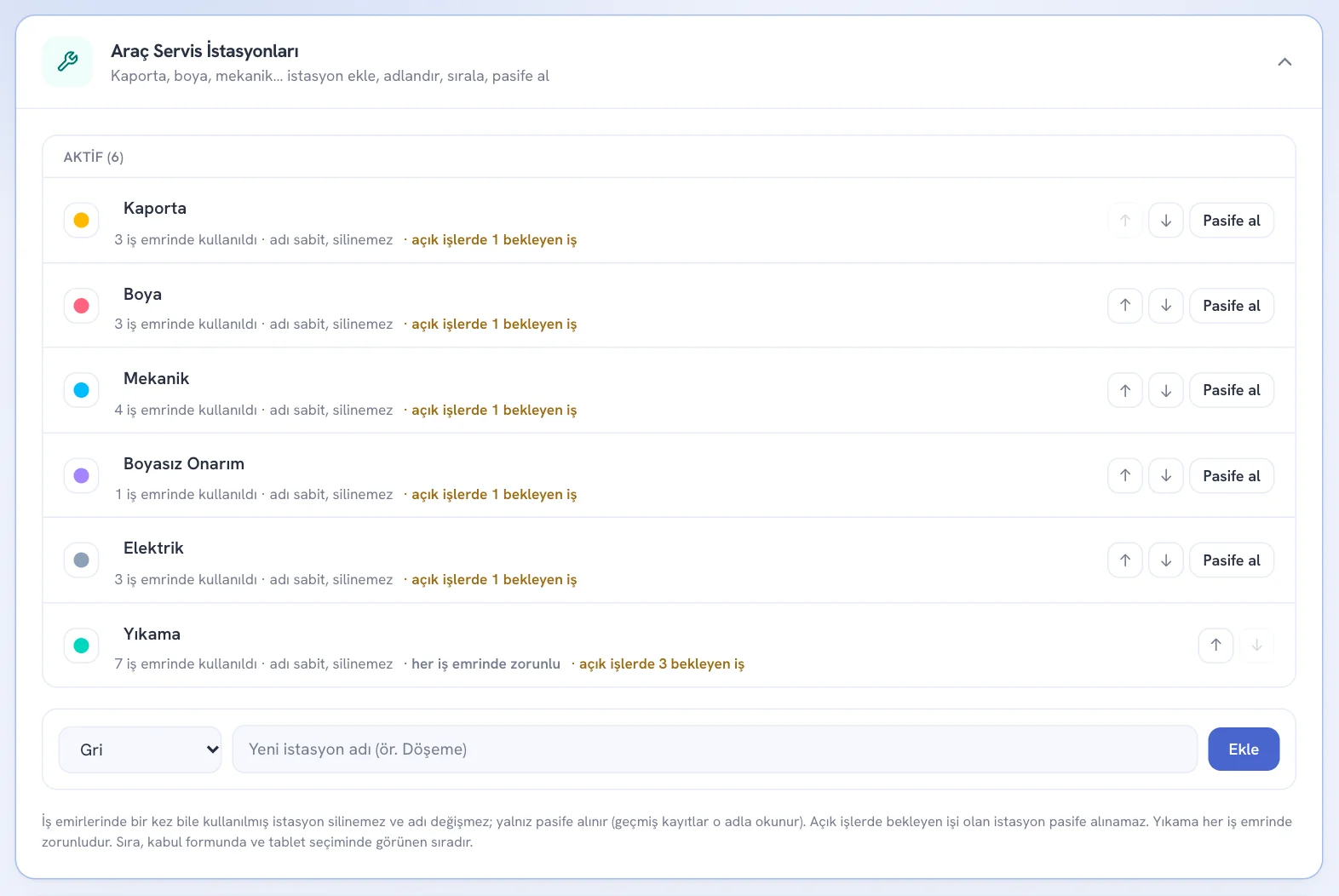
Task: Set Boya station to passive
Action: [1232, 306]
